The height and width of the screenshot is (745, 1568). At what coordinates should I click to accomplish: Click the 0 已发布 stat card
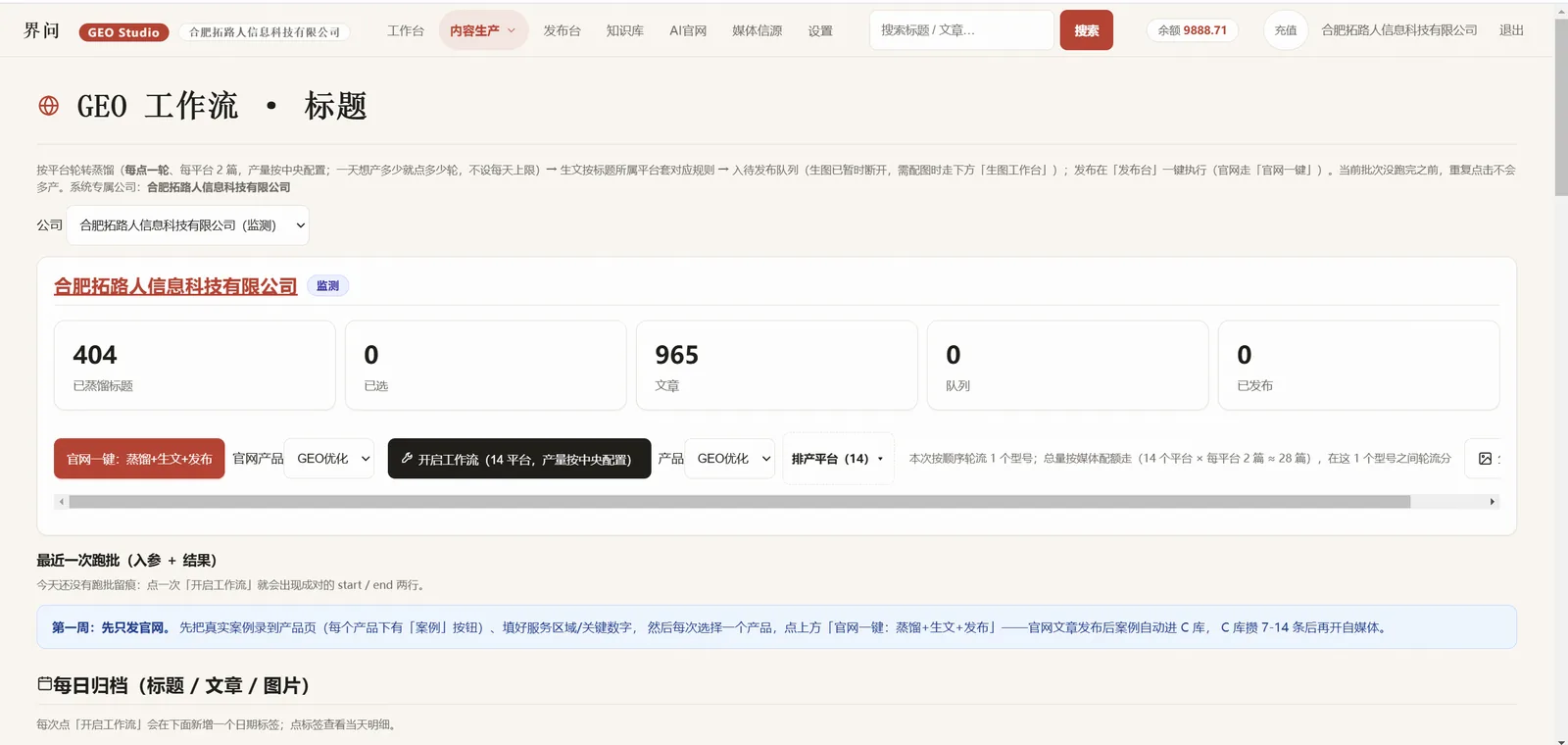point(1359,366)
